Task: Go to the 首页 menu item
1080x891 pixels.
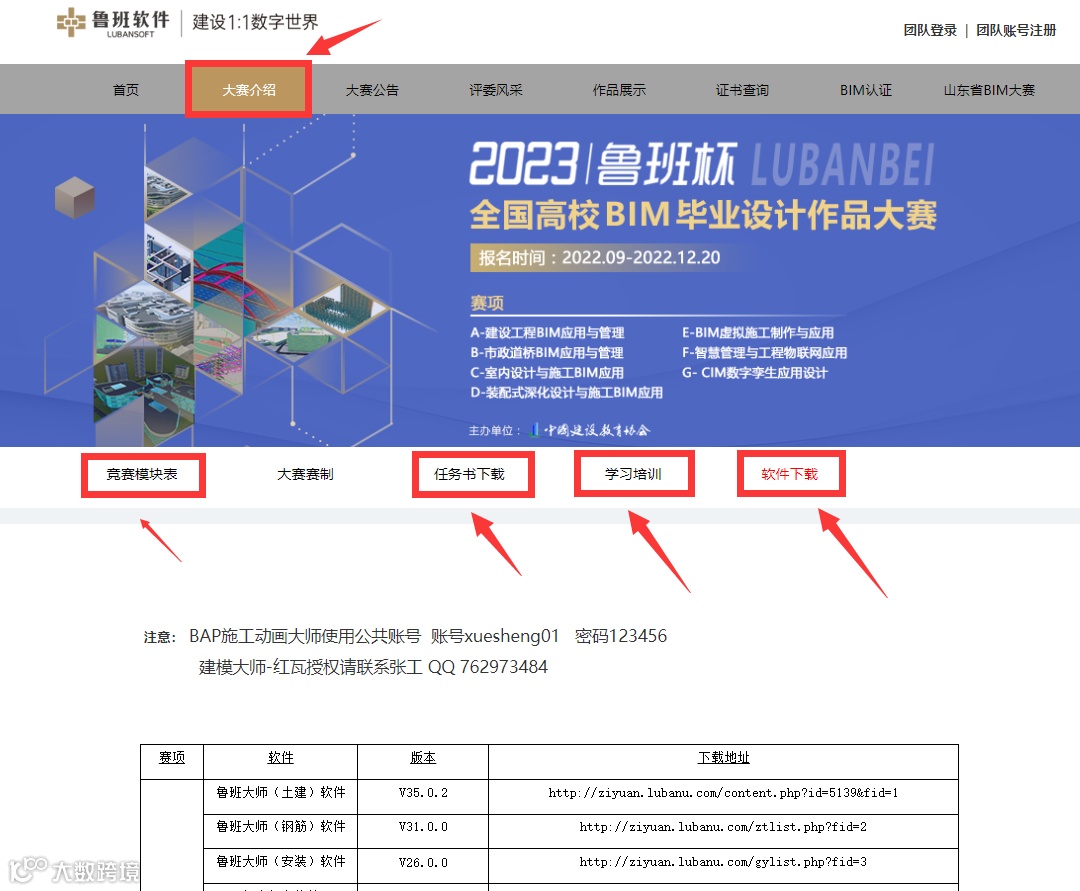Action: 125,90
